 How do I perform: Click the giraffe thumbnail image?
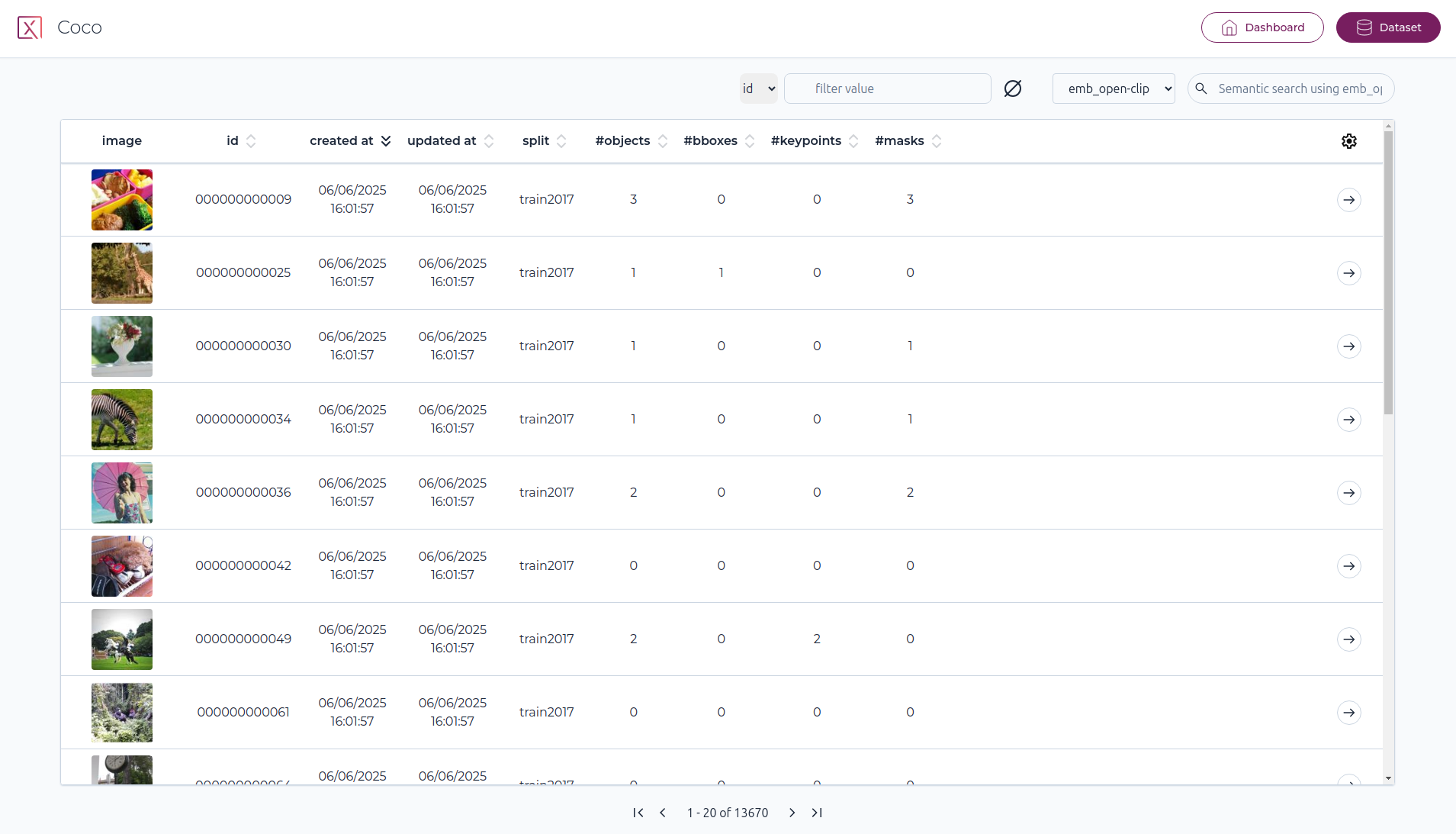click(x=122, y=273)
